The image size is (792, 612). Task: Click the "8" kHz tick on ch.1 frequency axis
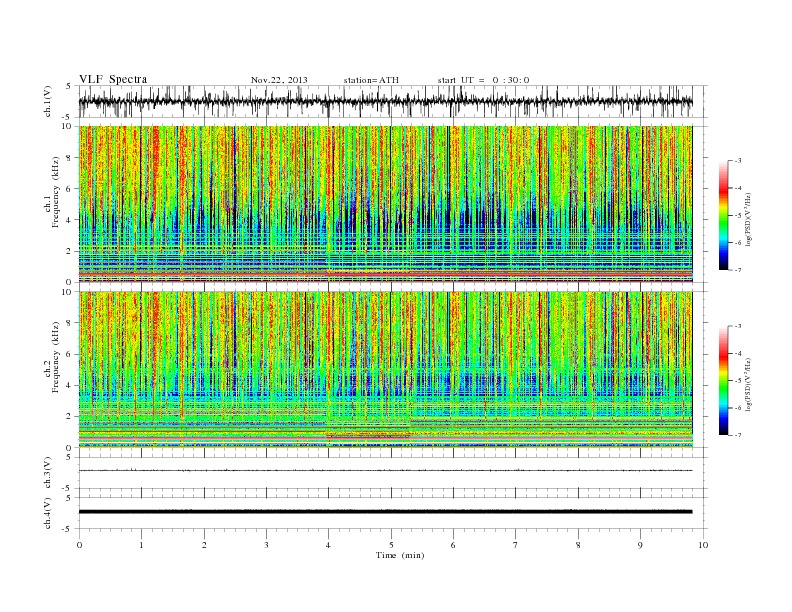click(x=70, y=158)
